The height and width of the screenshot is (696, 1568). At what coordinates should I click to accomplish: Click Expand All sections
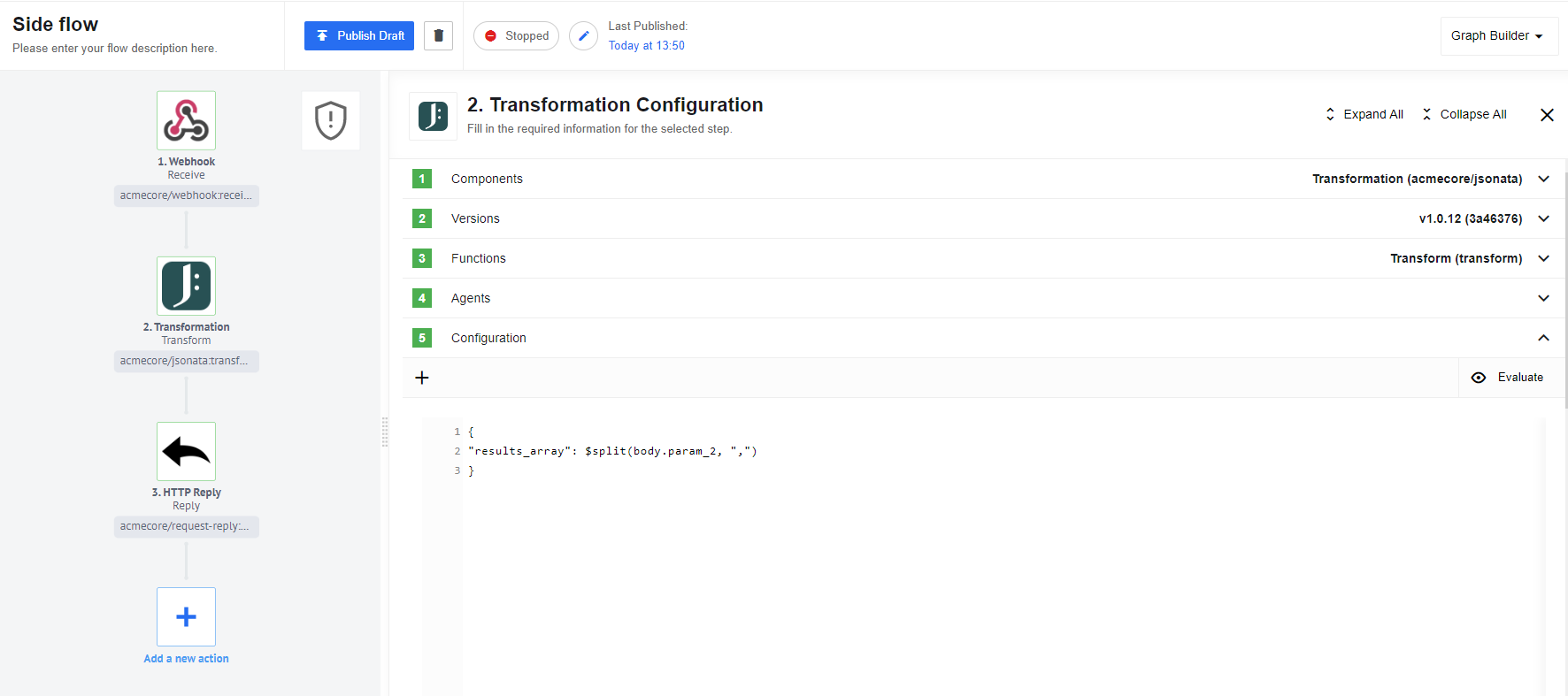coord(1364,114)
